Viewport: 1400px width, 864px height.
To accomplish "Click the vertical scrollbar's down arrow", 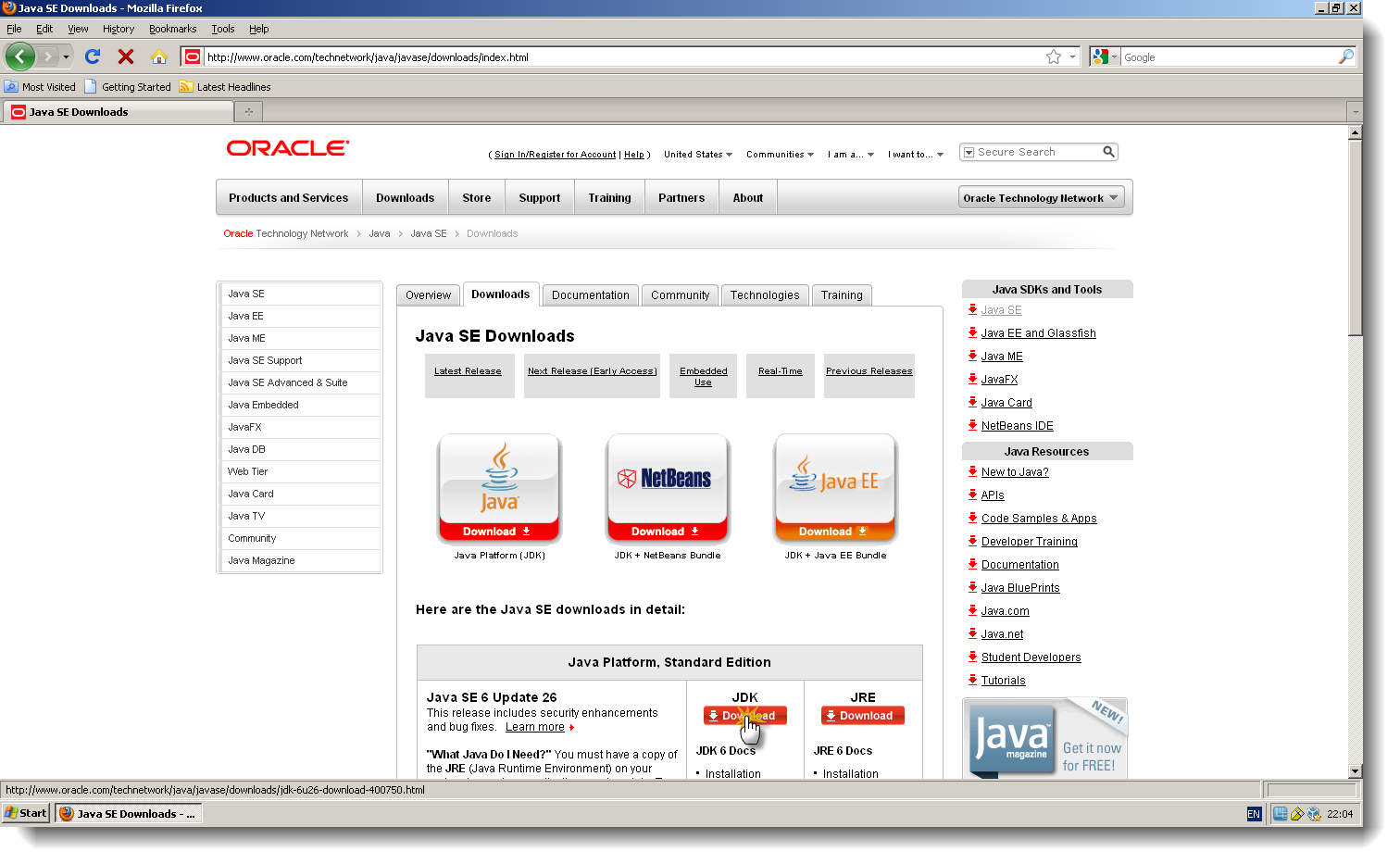I will pos(1356,771).
